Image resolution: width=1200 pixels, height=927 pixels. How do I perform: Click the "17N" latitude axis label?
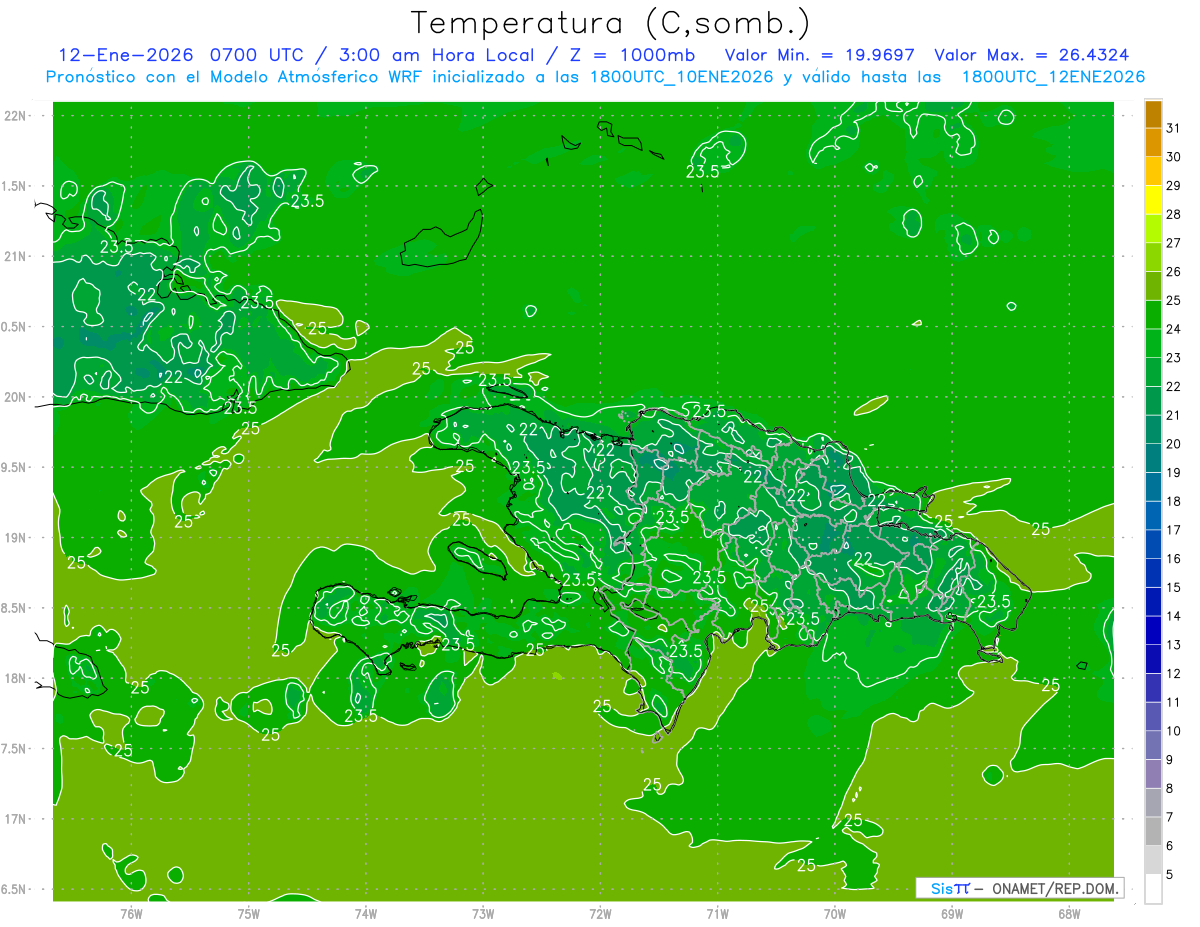point(15,819)
